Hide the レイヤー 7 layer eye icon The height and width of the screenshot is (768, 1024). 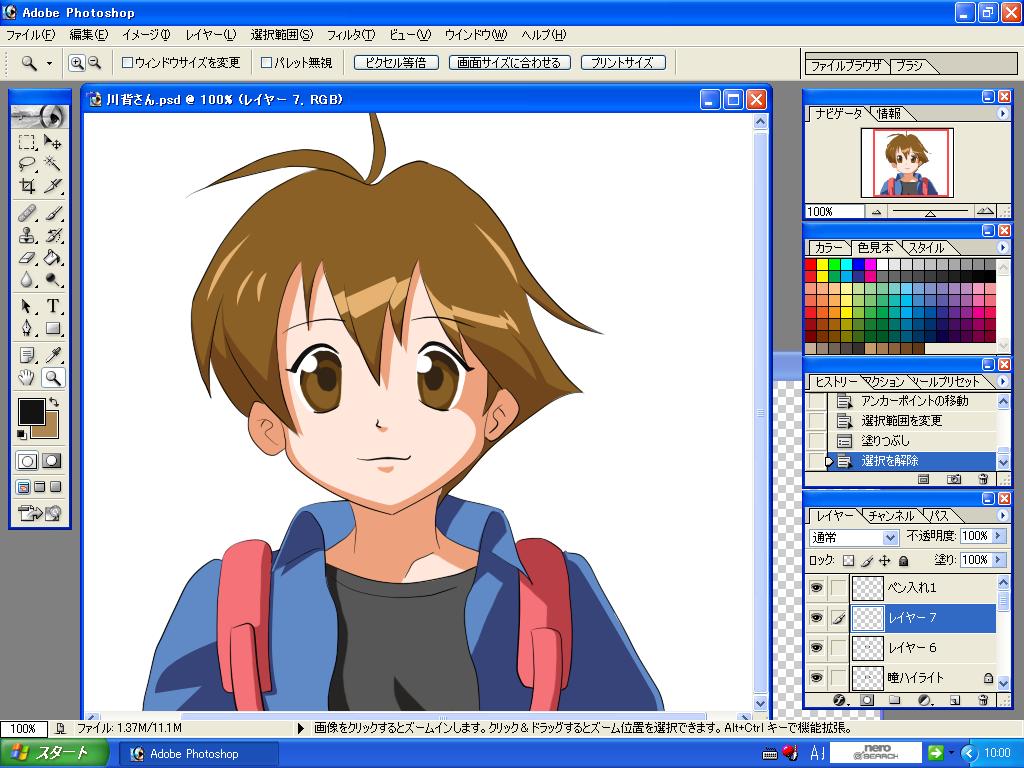pos(816,618)
